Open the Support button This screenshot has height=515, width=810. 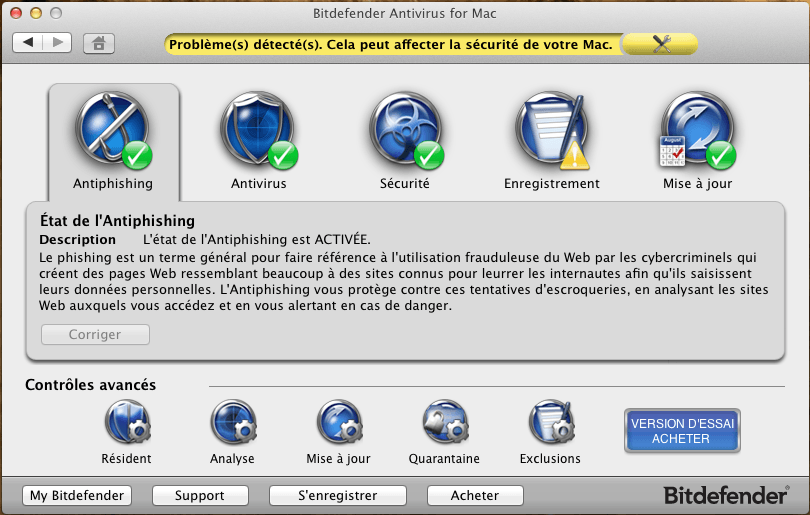(x=200, y=496)
